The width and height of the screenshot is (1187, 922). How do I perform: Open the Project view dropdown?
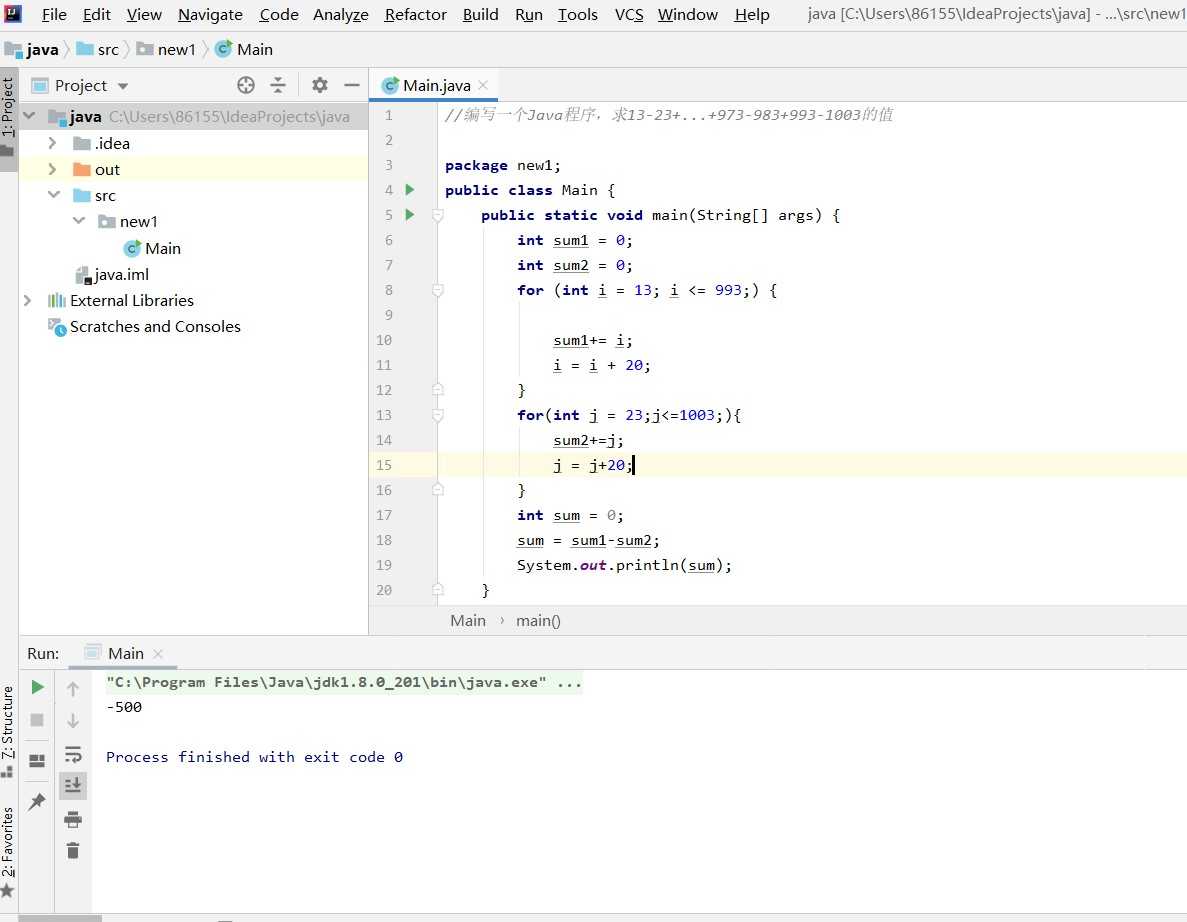click(123, 86)
